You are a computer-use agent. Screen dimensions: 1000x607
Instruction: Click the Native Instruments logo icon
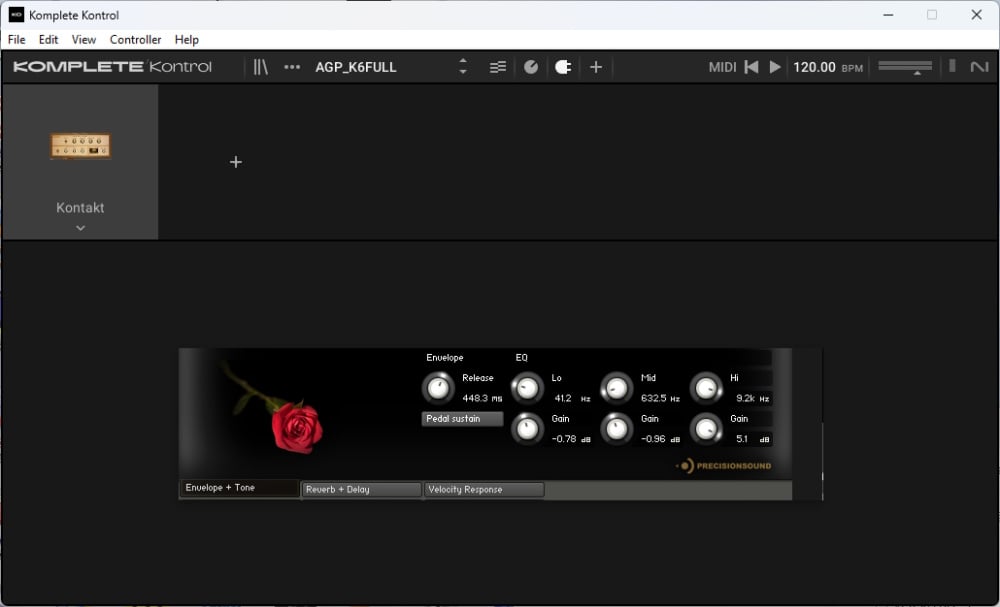979,66
